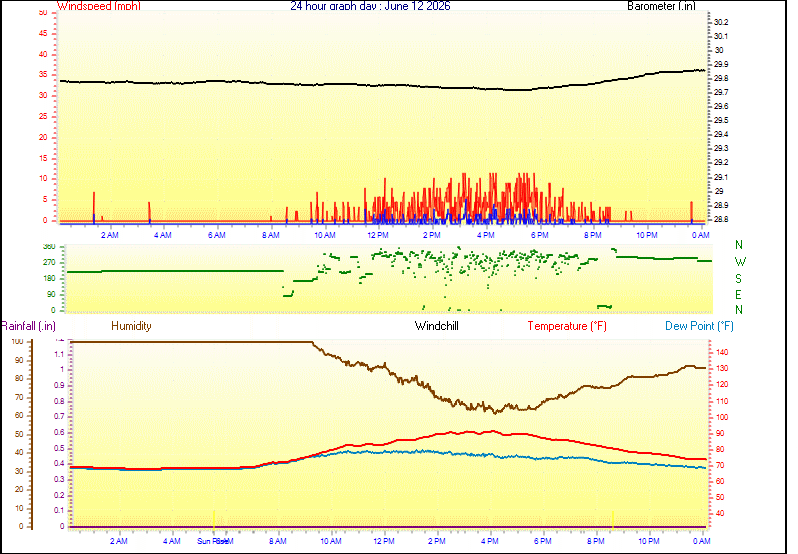Click temperature scale value "120"
Screen dimensions: 798x554
pos(722,385)
